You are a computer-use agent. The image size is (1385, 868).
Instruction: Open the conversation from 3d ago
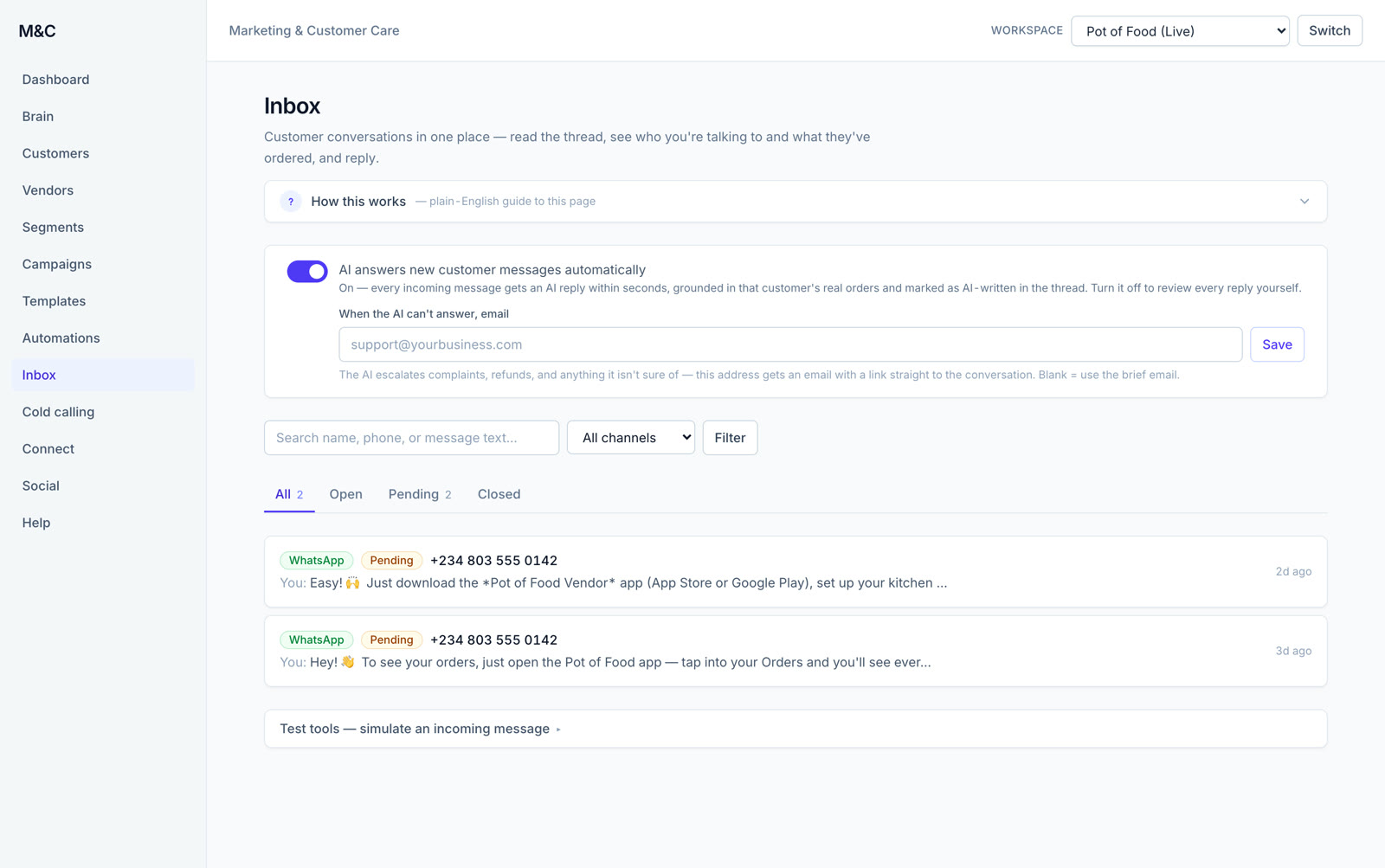(796, 652)
